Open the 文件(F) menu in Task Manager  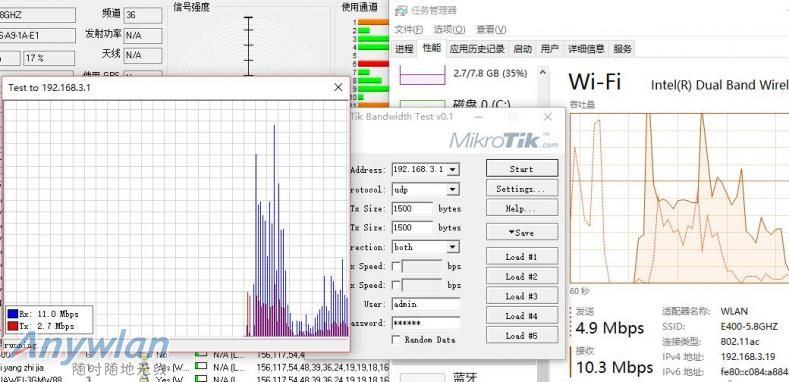pos(408,29)
